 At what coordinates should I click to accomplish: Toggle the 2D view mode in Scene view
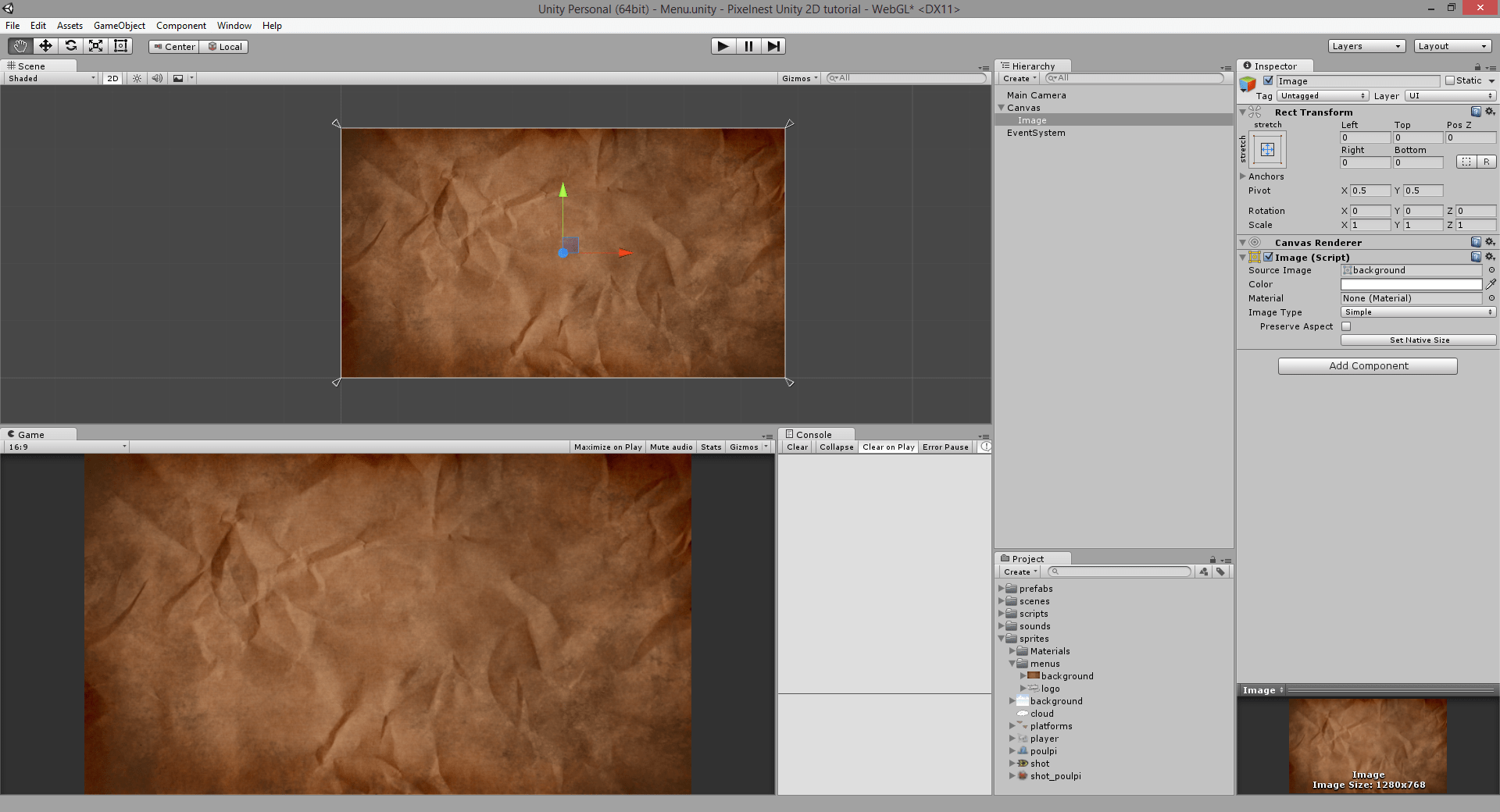coord(112,78)
